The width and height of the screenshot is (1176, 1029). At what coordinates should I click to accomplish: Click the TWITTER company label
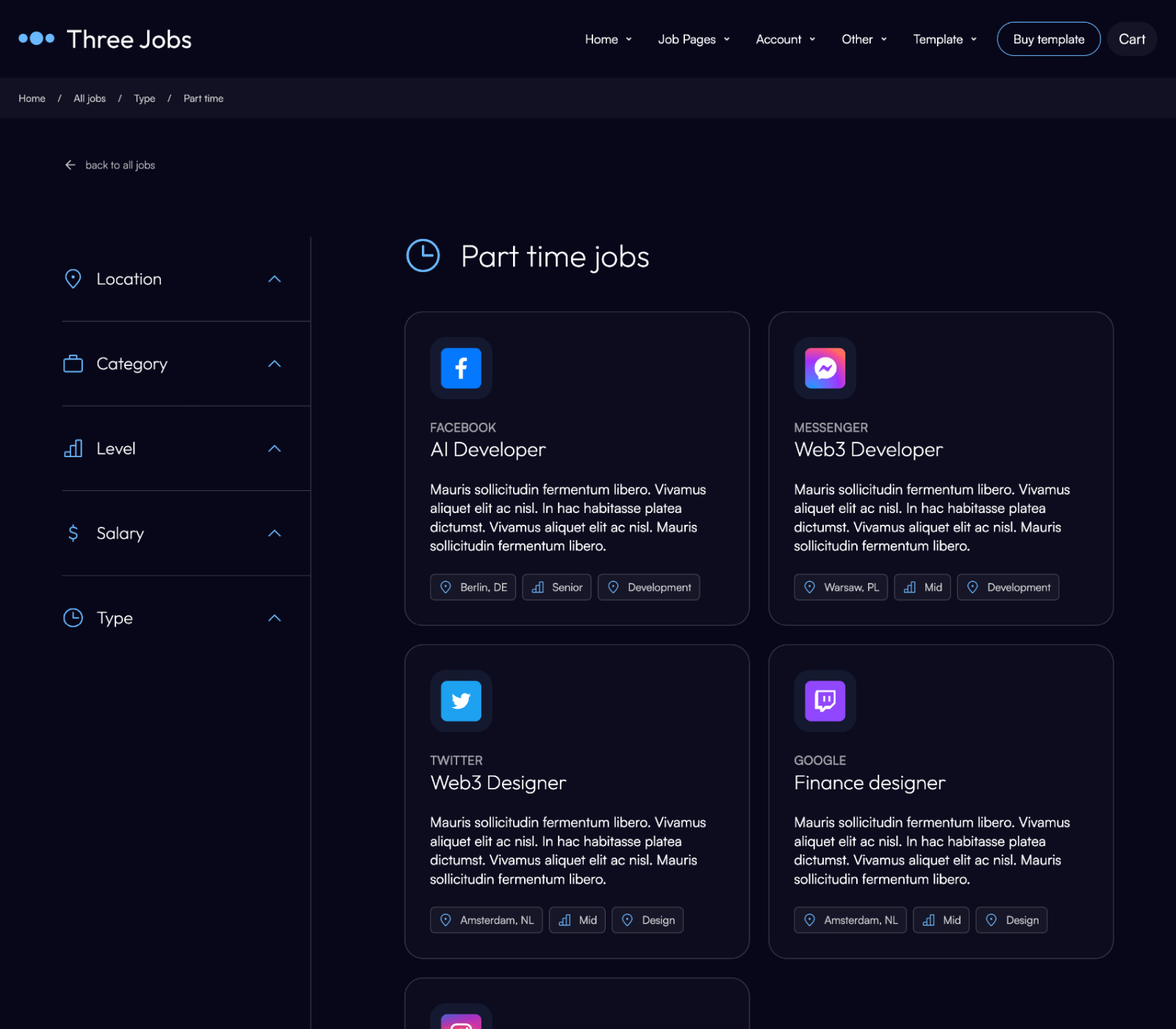456,761
